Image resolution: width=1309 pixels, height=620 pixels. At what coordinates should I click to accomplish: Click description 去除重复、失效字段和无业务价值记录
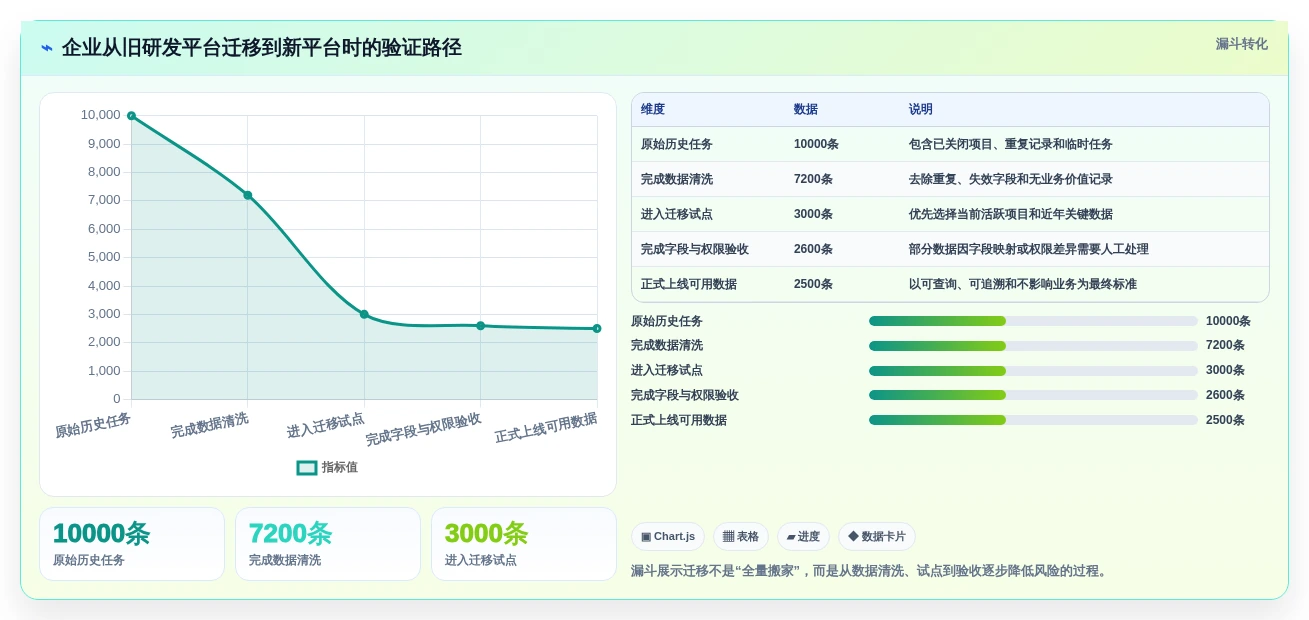pos(1011,179)
